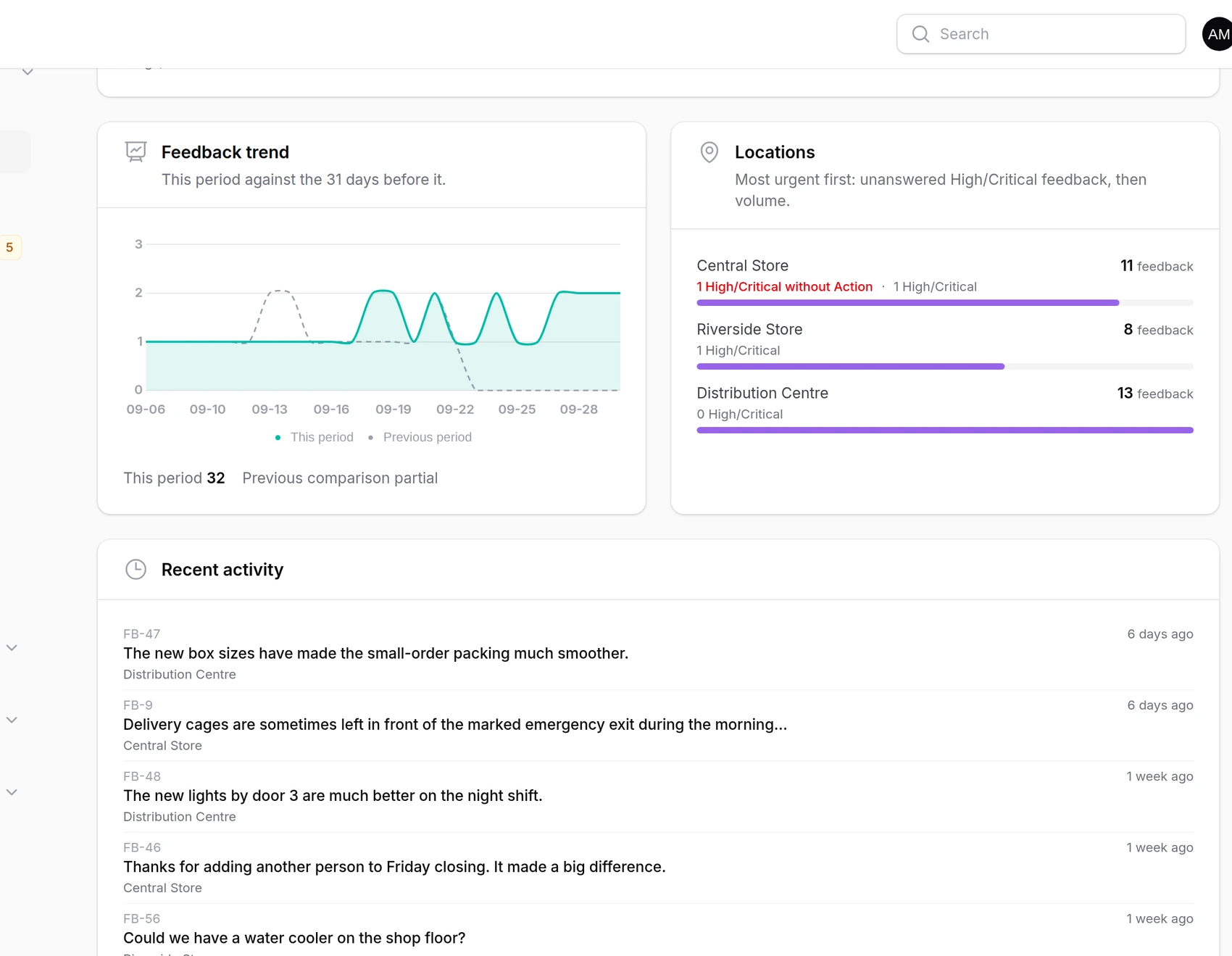Viewport: 1232px width, 956px height.
Task: Click '8 feedback' count for Riverside Store
Action: (x=1158, y=330)
